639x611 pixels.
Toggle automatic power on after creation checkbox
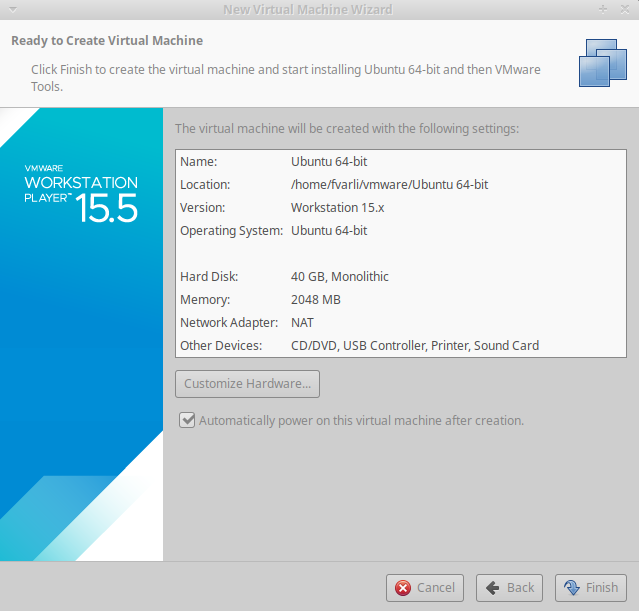[x=187, y=420]
